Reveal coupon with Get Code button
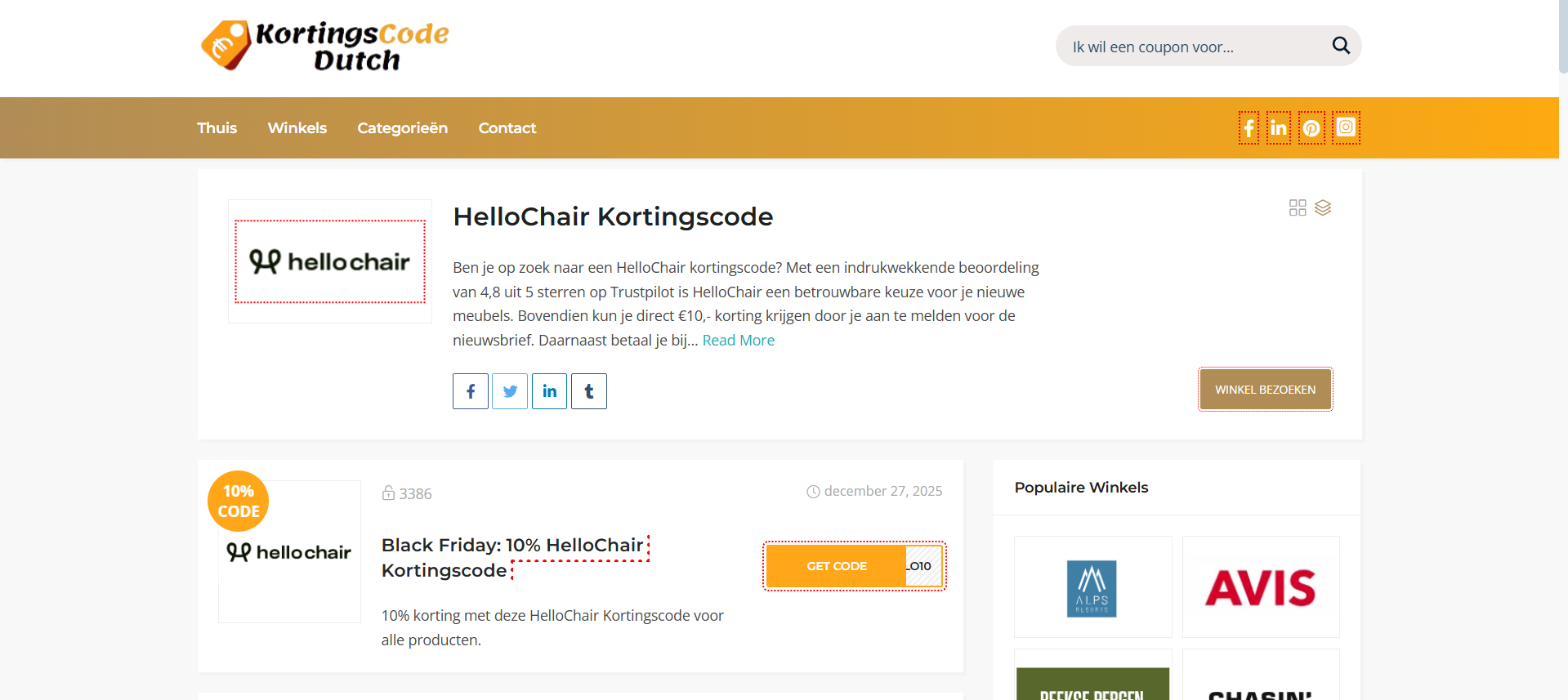1568x700 pixels. (x=837, y=566)
